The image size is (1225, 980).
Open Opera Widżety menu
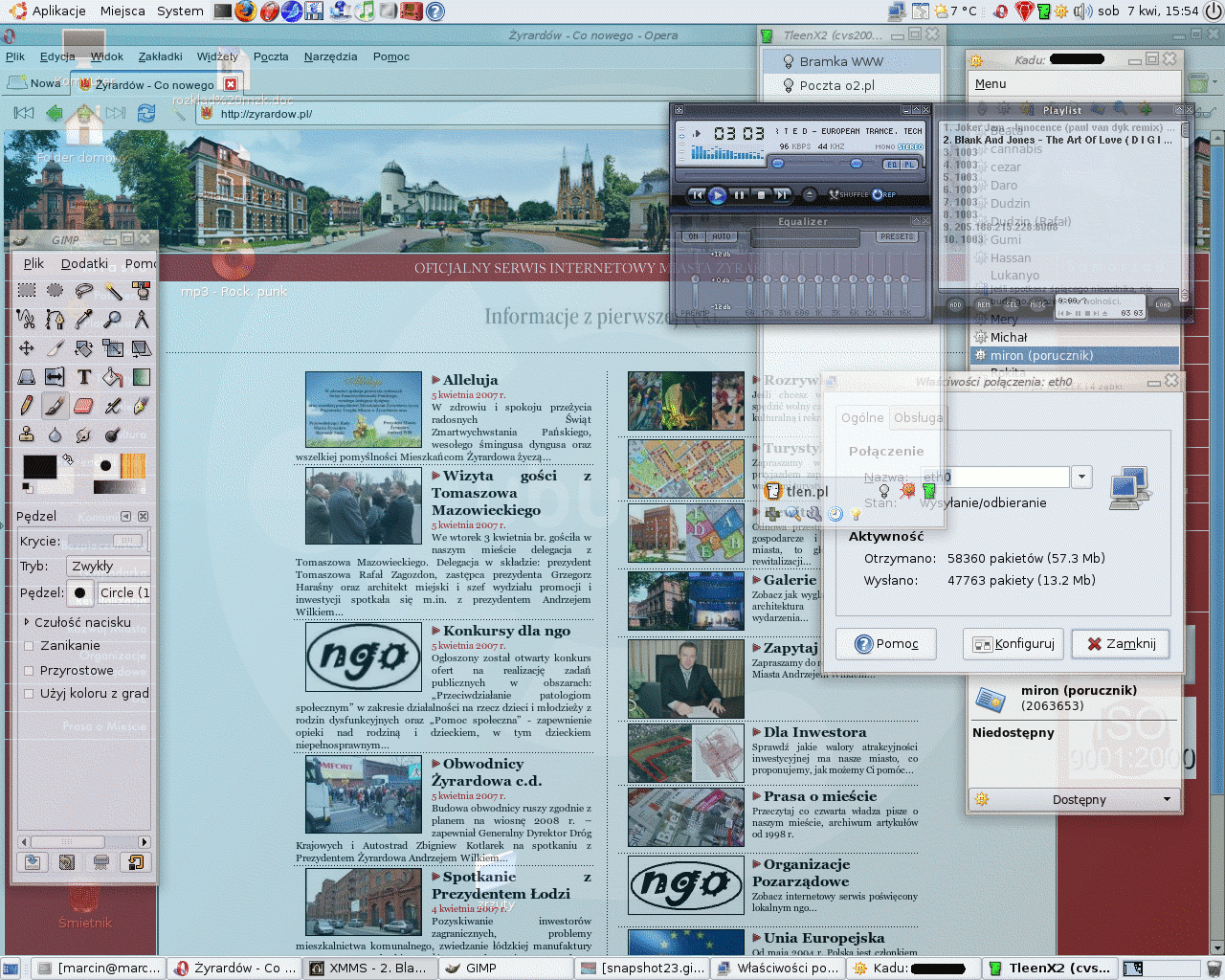click(217, 56)
